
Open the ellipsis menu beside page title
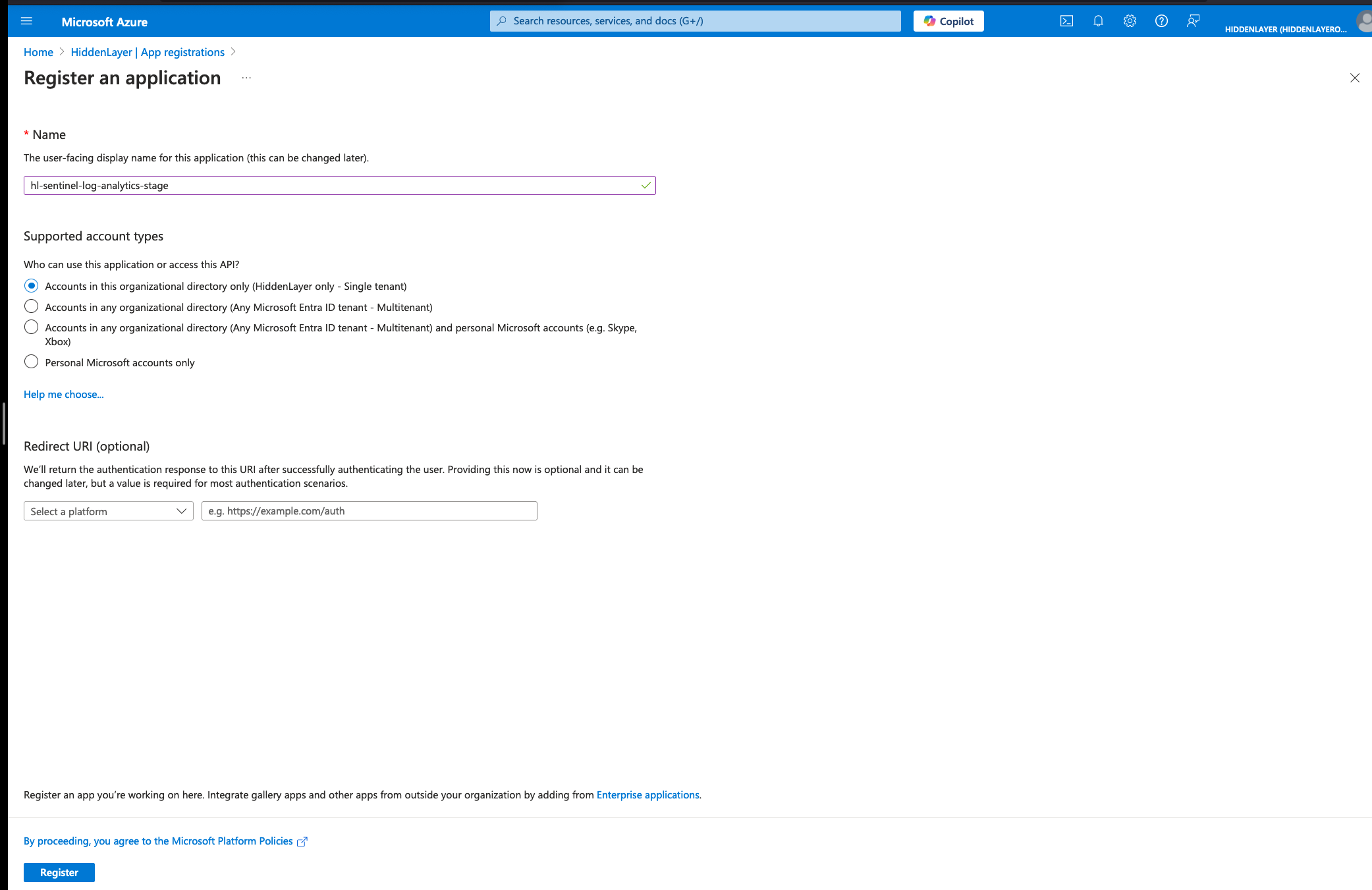(246, 78)
